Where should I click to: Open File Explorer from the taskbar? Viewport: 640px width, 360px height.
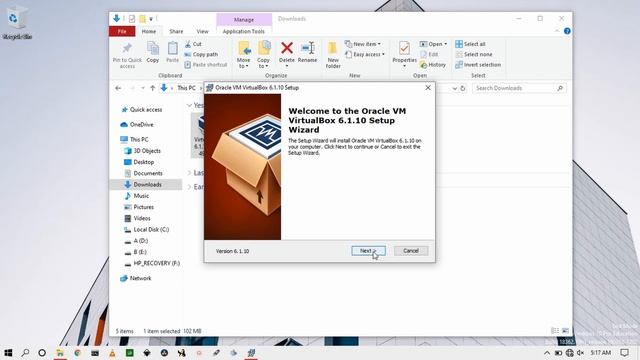pos(60,353)
